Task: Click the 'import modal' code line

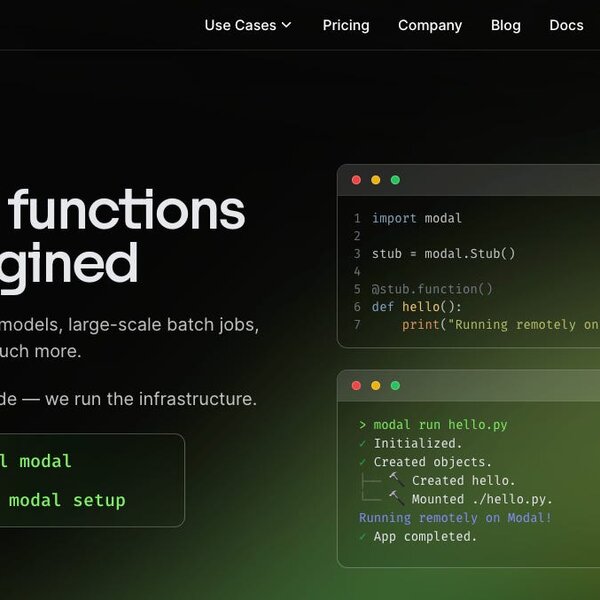Action: point(417,218)
